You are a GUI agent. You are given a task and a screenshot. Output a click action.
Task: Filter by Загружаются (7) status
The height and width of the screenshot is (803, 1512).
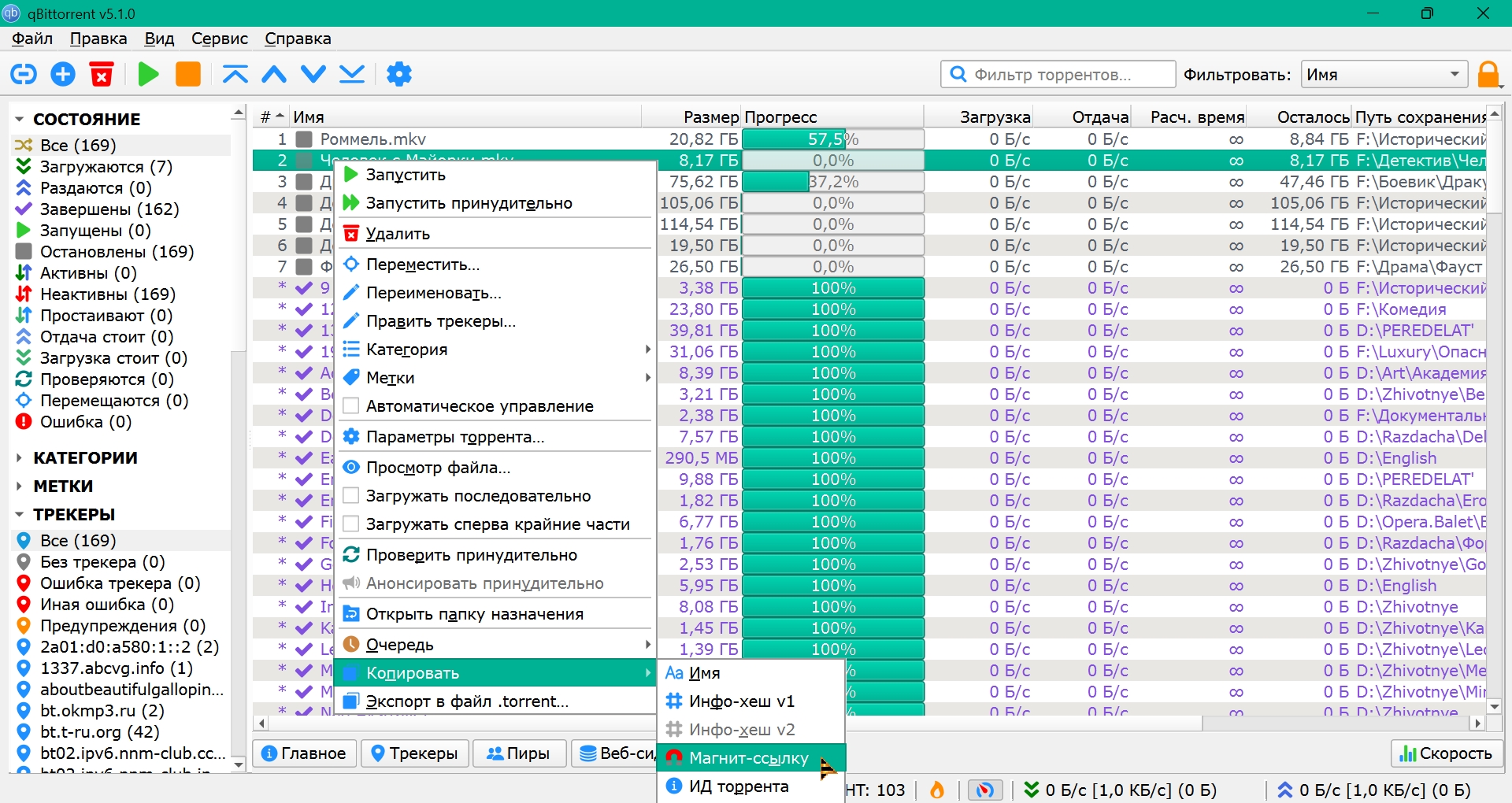[106, 167]
